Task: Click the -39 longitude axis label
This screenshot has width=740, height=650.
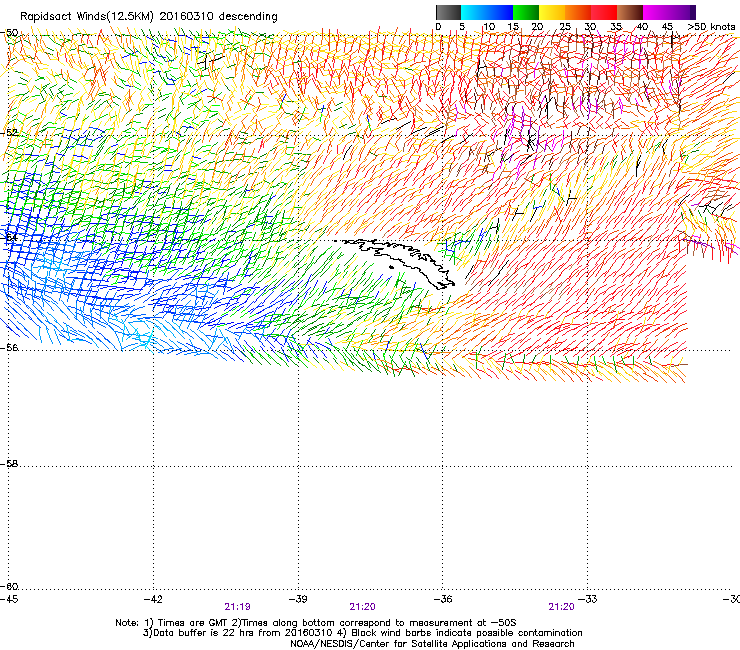Action: point(298,599)
